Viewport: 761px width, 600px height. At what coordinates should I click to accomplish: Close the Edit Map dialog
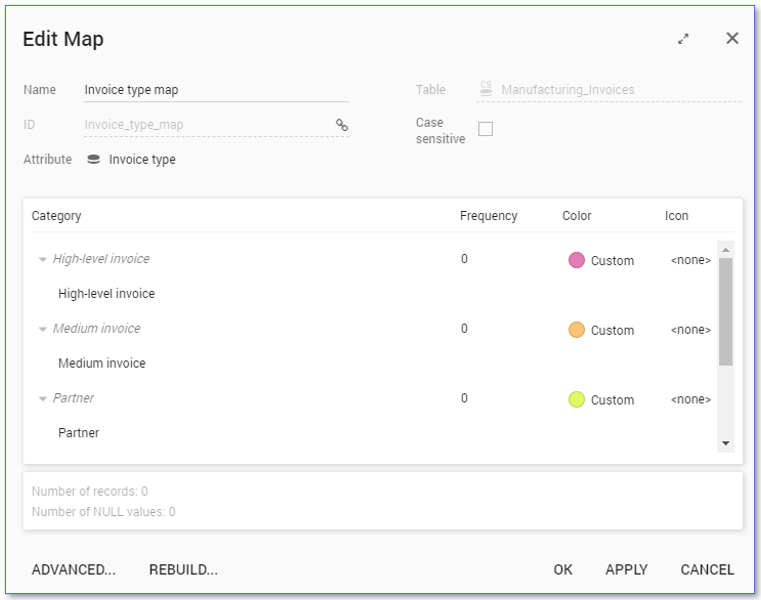click(732, 38)
